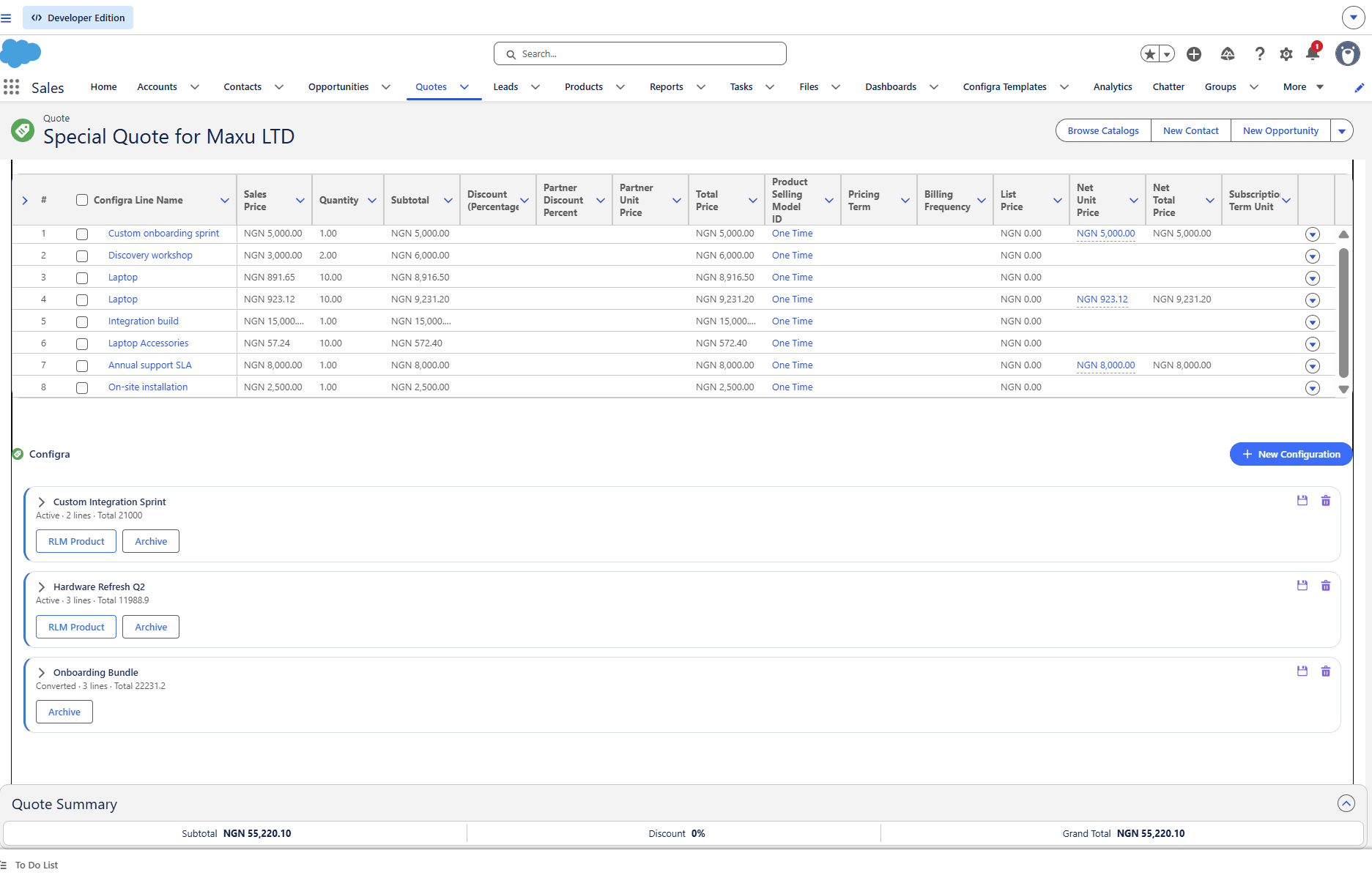Check the On-site installation row
Image resolution: width=1372 pixels, height=875 pixels.
pyautogui.click(x=82, y=388)
